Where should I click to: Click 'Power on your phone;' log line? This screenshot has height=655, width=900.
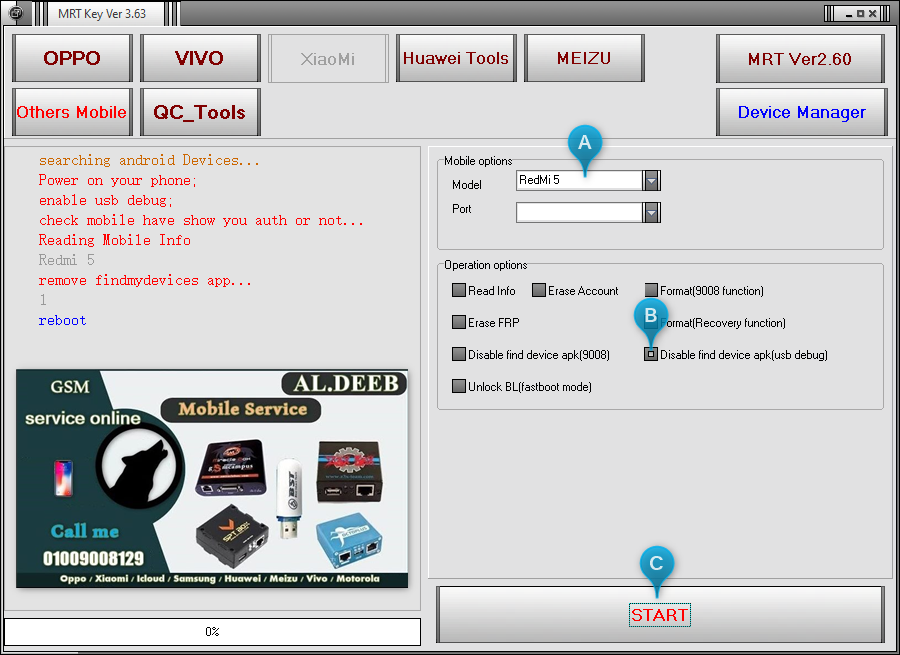click(118, 181)
